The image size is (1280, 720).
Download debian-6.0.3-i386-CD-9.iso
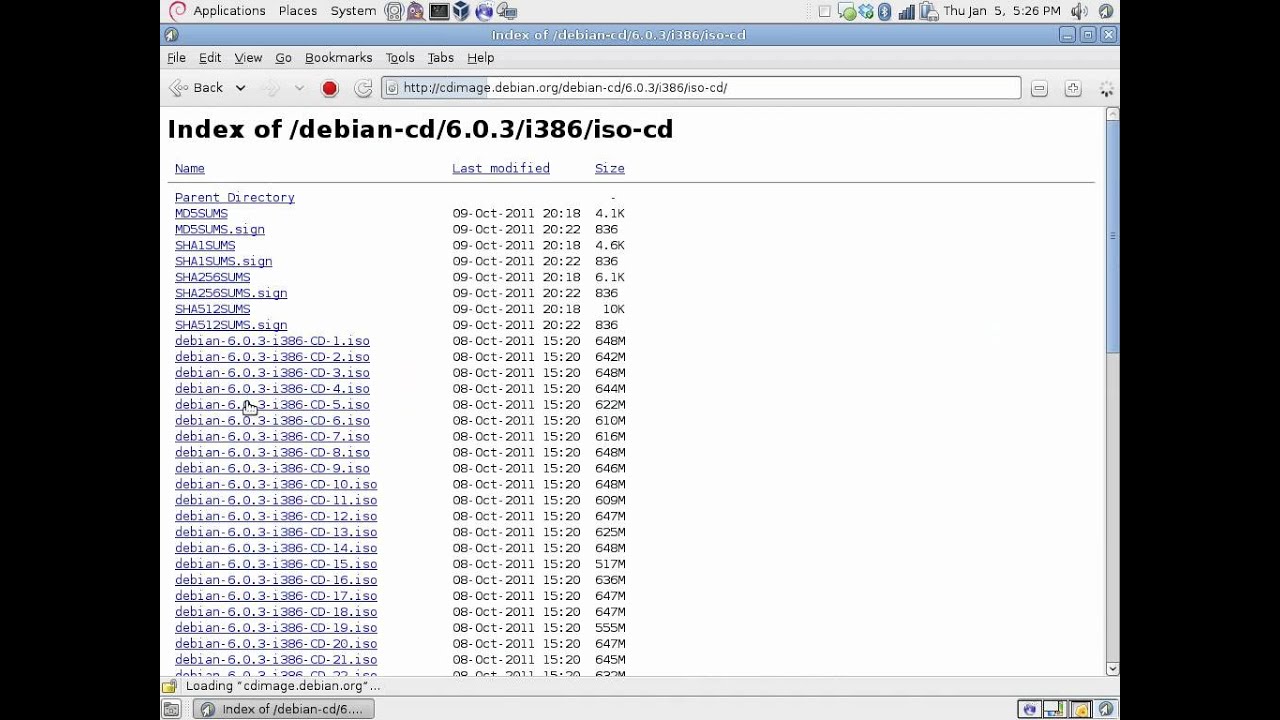click(x=272, y=468)
